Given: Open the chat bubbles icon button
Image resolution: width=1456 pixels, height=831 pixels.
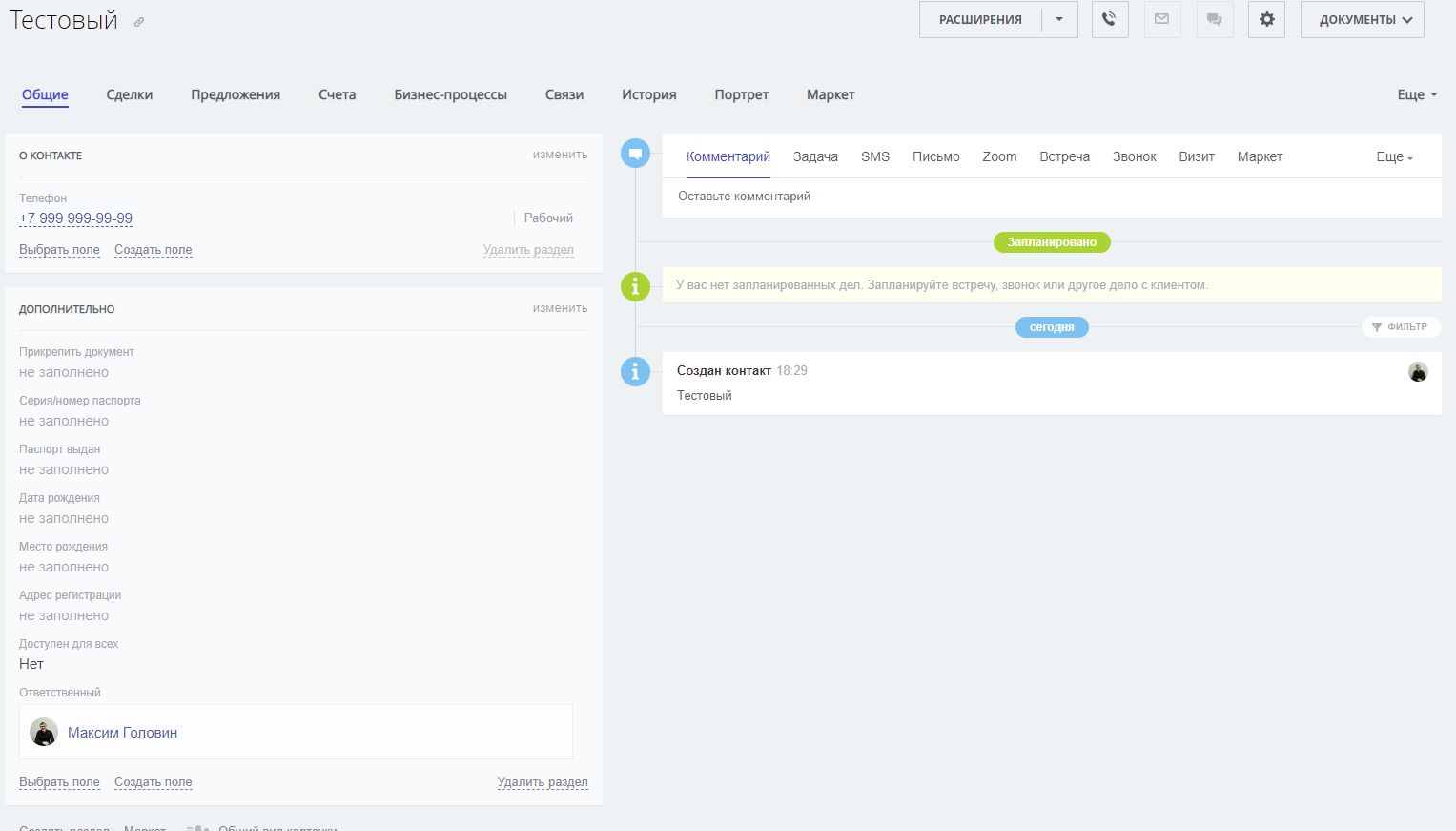Looking at the screenshot, I should (x=1214, y=19).
